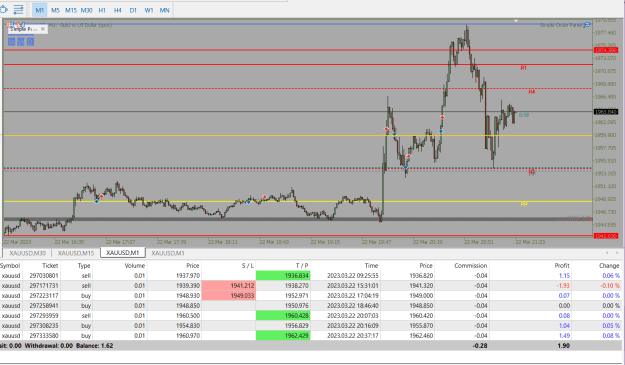Sort history by Symbol column header

10,266
